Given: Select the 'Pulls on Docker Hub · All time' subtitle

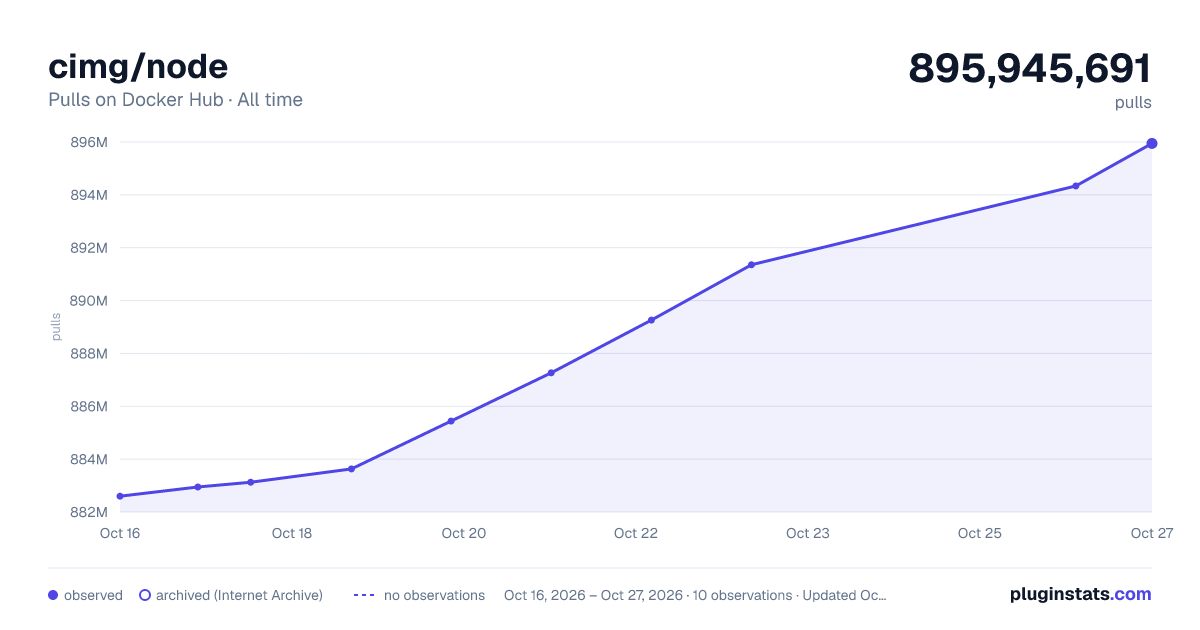Looking at the screenshot, I should 175,100.
